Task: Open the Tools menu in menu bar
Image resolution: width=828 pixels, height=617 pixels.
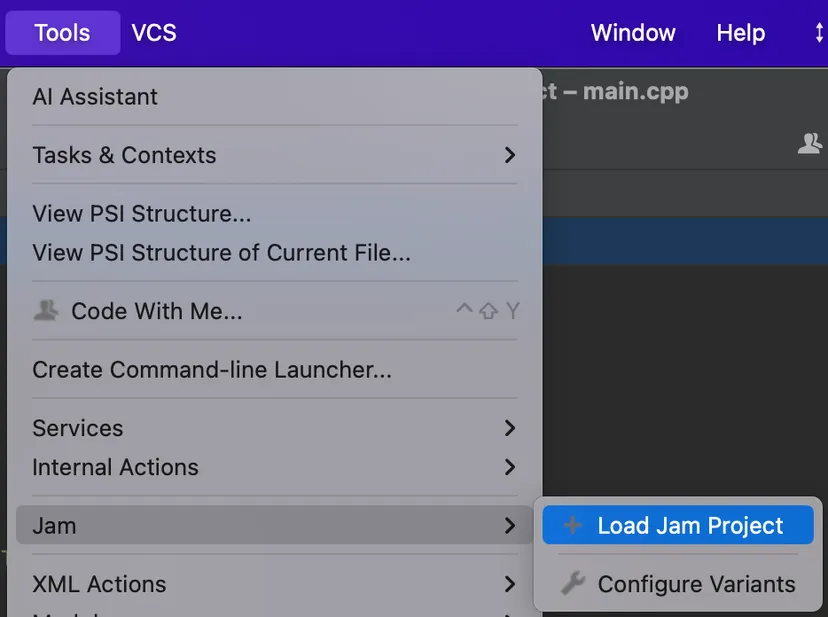Action: pyautogui.click(x=62, y=33)
